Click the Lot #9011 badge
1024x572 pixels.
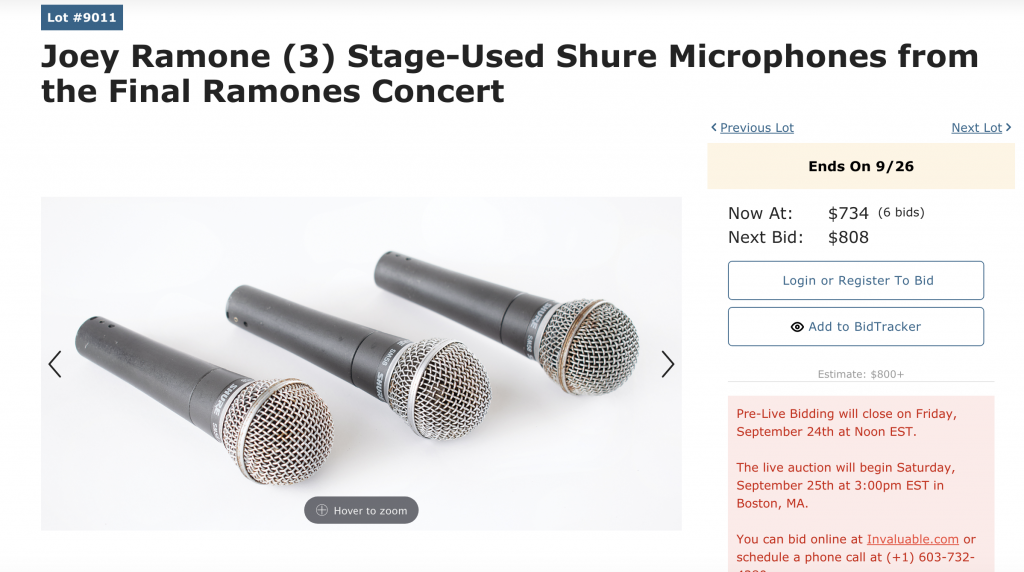click(82, 18)
